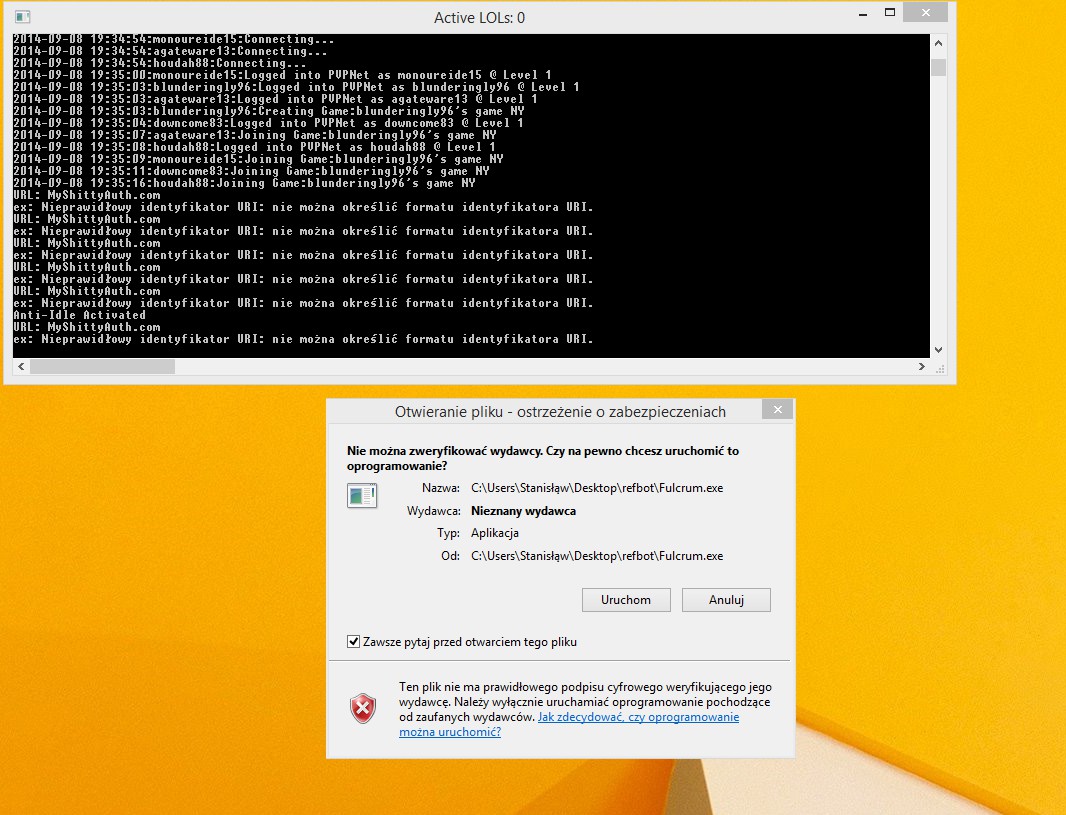1066x815 pixels.
Task: Uncheck 'Zawsze pytaj przed otwarciem tego pliku'
Action: pyautogui.click(x=354, y=642)
